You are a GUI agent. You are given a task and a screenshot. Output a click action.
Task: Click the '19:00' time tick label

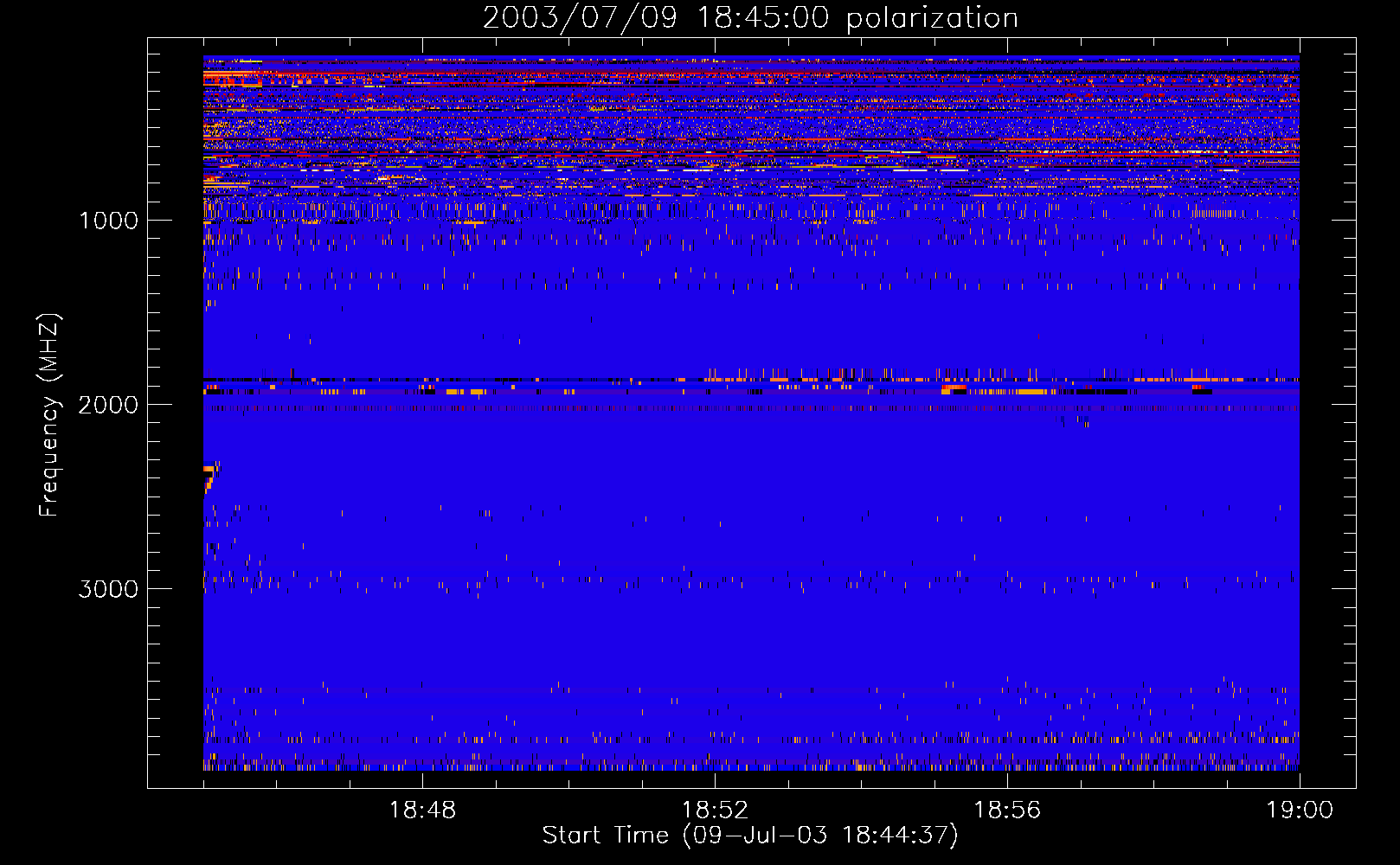coord(1300,811)
